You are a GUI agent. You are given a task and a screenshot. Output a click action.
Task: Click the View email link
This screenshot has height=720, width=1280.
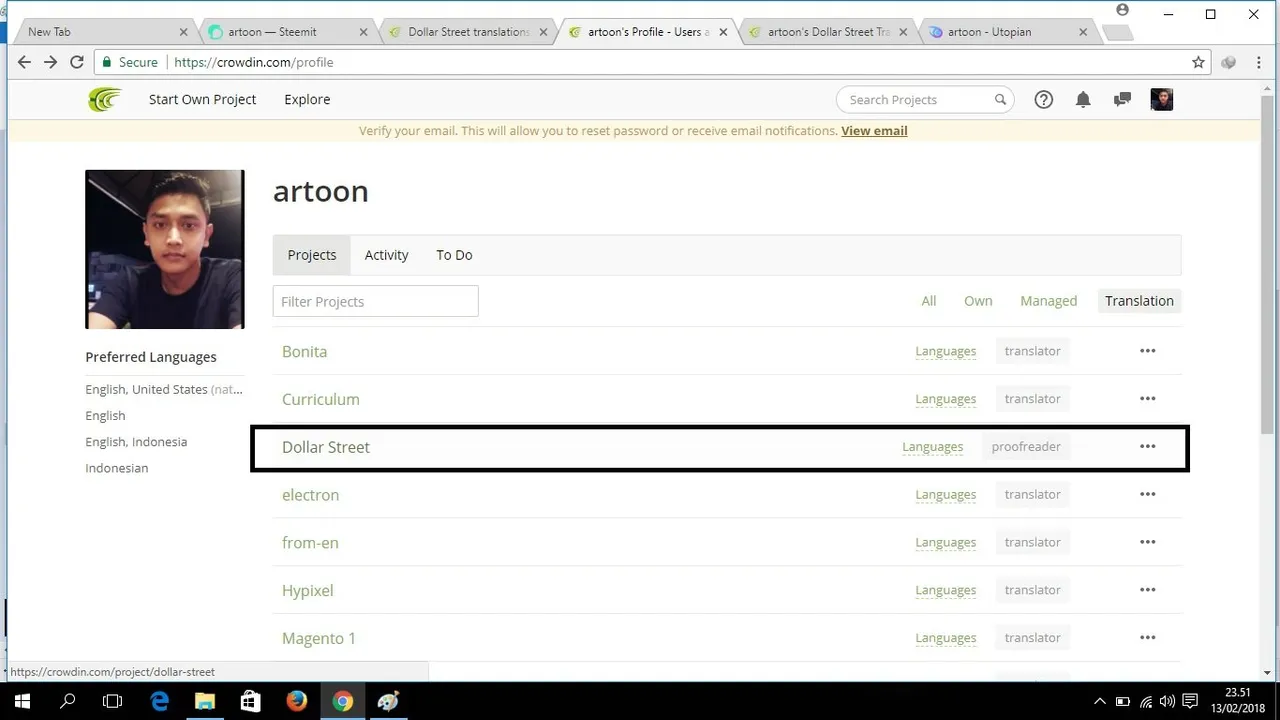click(x=874, y=131)
